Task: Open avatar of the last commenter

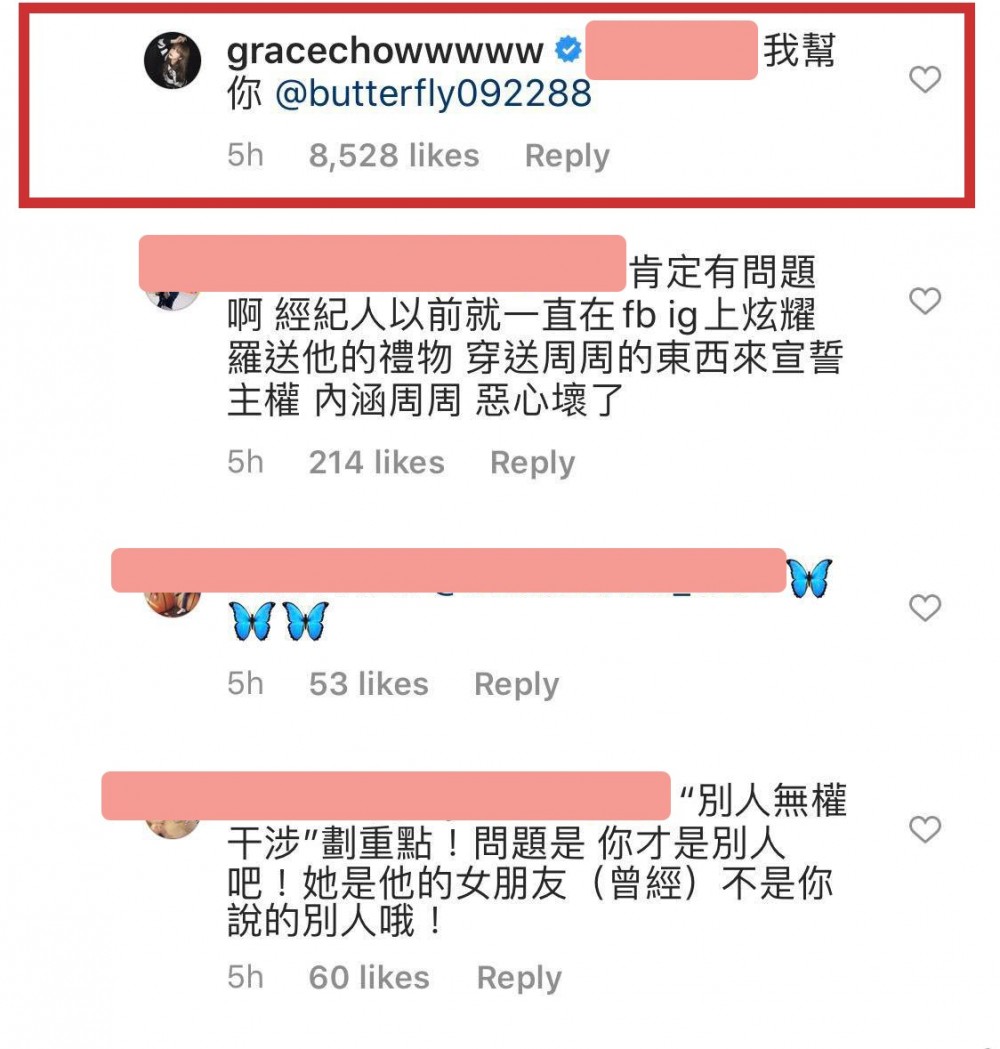Action: pyautogui.click(x=173, y=828)
